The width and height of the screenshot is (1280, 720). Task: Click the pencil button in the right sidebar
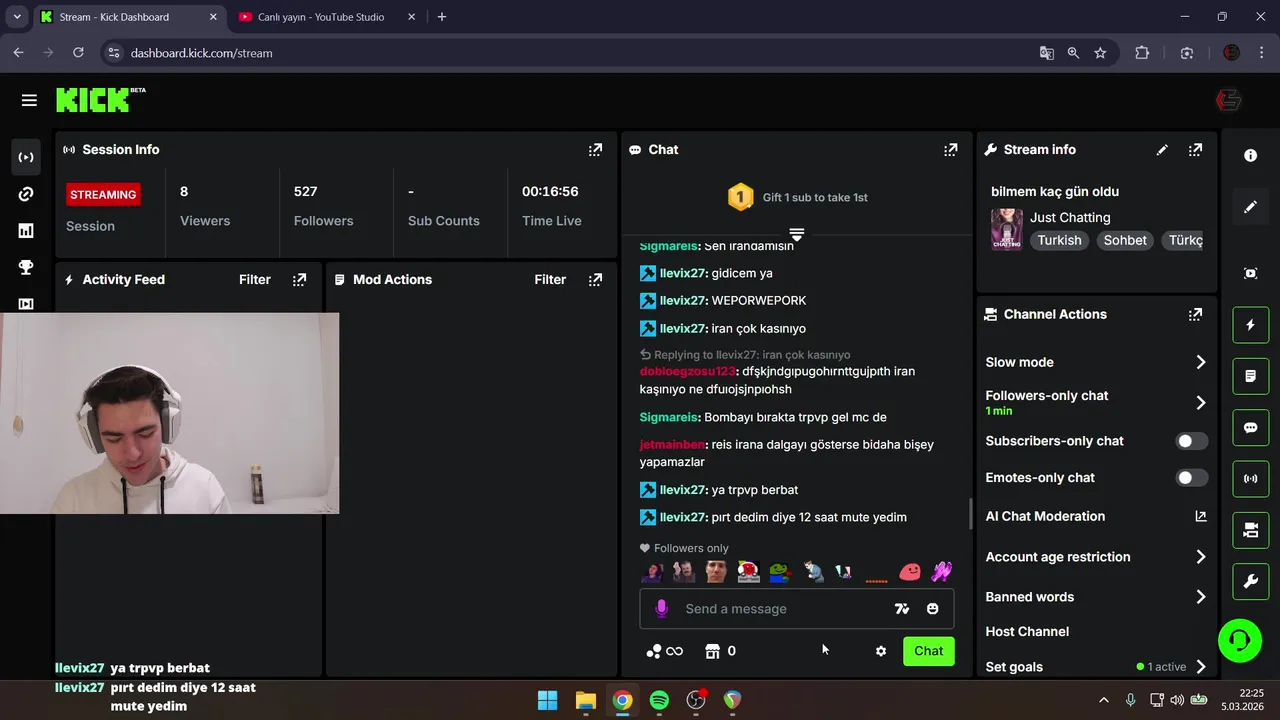pyautogui.click(x=1250, y=207)
